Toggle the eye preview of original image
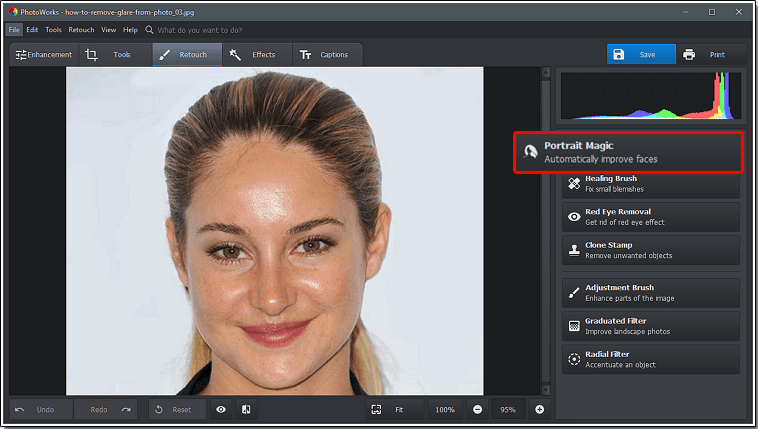Viewport: 758px width, 429px height. [x=221, y=410]
